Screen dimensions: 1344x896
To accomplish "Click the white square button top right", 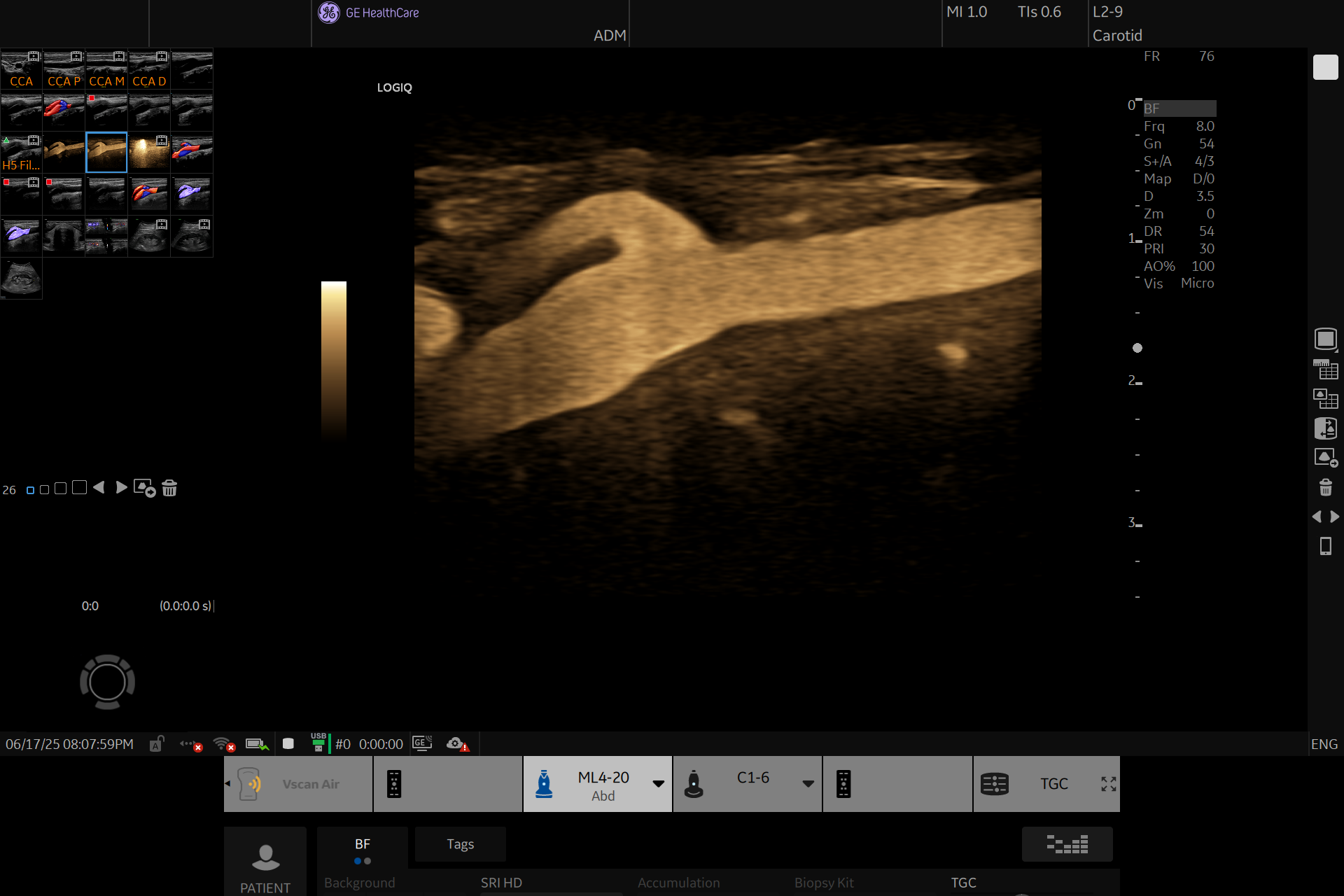I will 1325,67.
